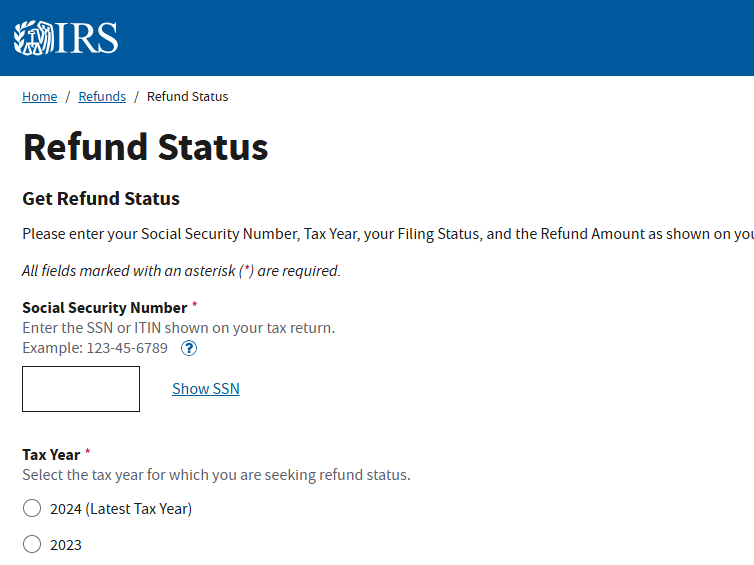Image resolution: width=754 pixels, height=565 pixels.
Task: Choose the 2023 tax year radio button
Action: tap(32, 545)
